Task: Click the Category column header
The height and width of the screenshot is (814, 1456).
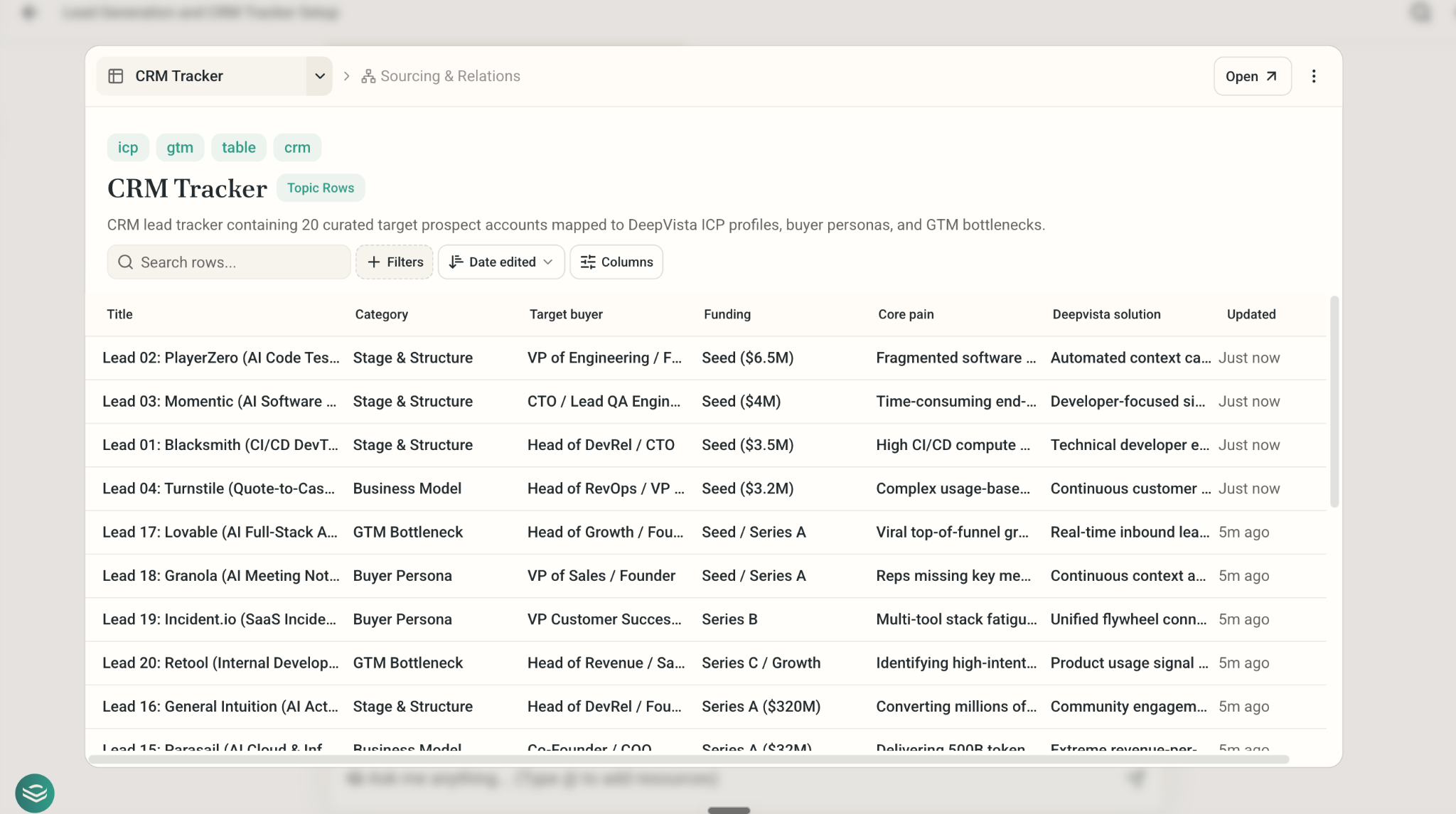Action: [382, 314]
